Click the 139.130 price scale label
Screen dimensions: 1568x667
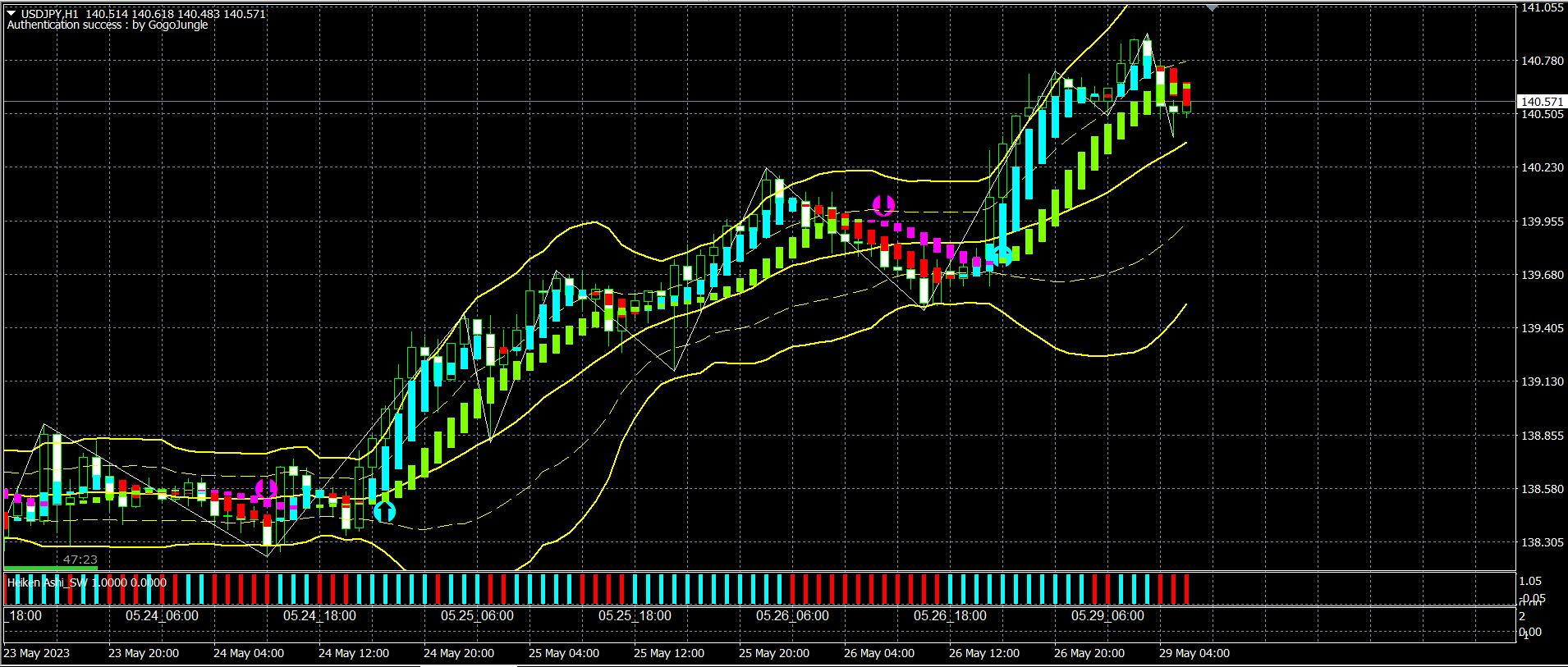click(1542, 381)
